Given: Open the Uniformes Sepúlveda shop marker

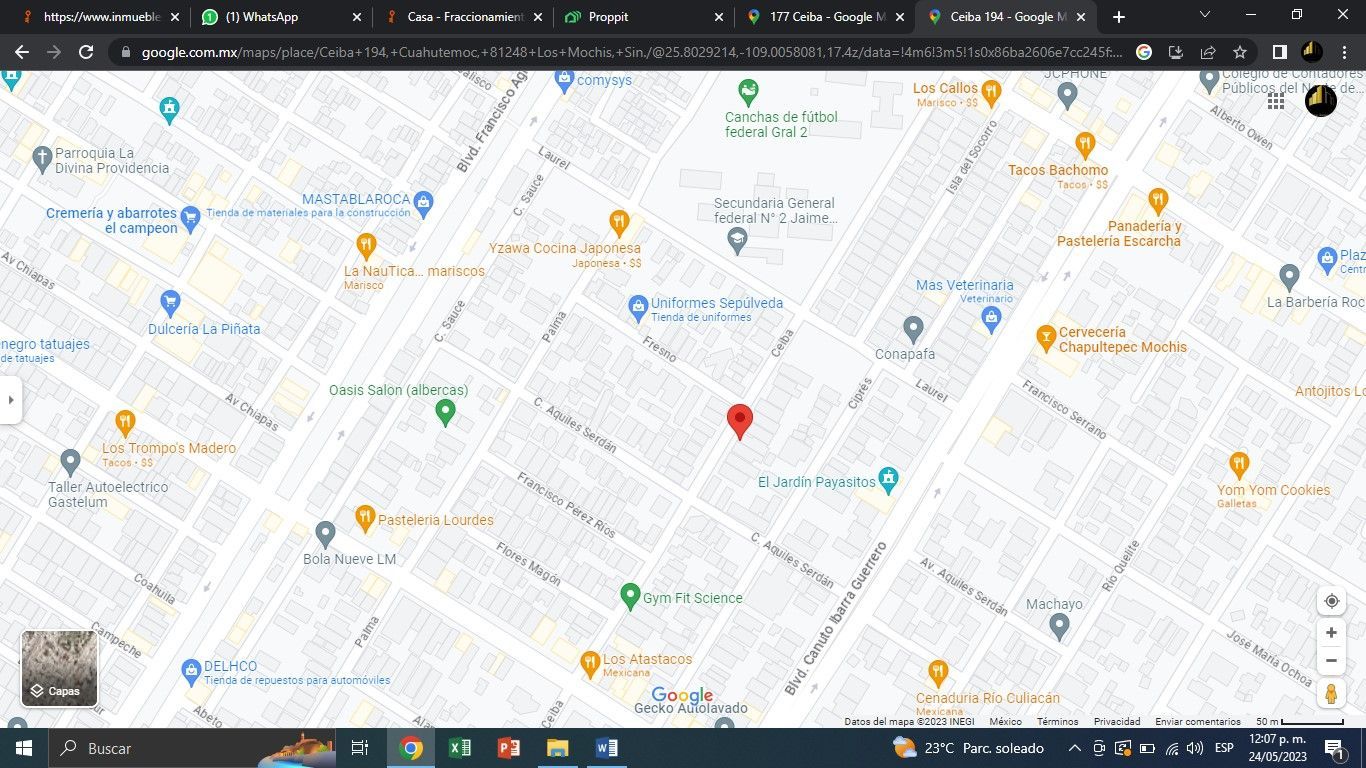Looking at the screenshot, I should click(x=638, y=308).
